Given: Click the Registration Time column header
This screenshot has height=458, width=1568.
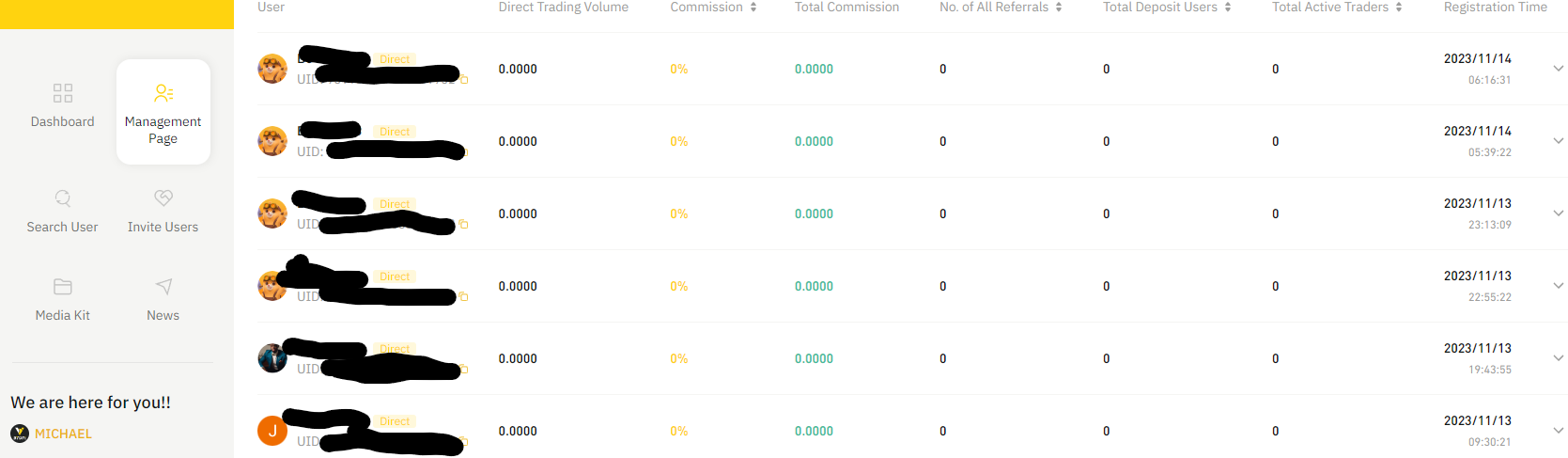Looking at the screenshot, I should coord(1496,8).
